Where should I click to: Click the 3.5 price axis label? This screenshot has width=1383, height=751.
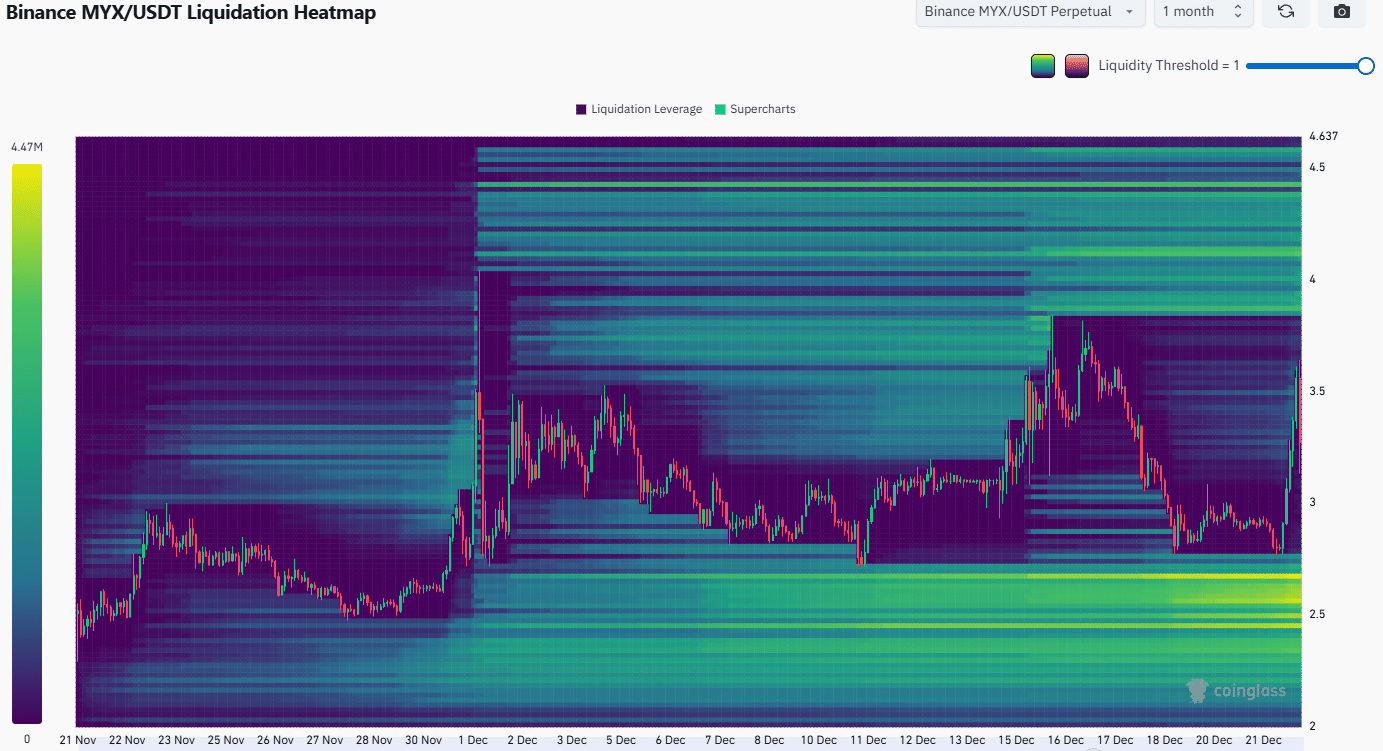pyautogui.click(x=1317, y=391)
